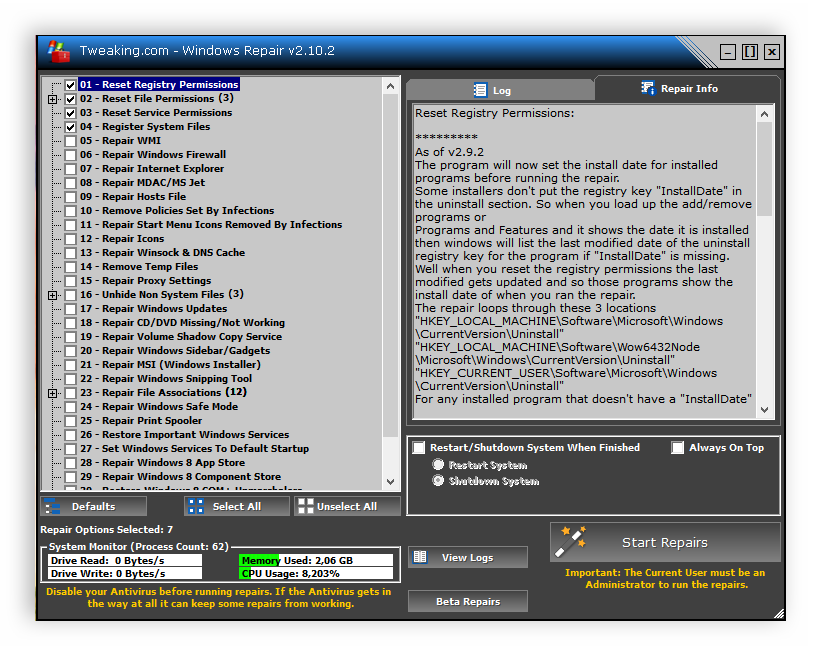Screen dimensions: 821x656
Task: Select the Shutdown System radio button
Action: (438, 480)
